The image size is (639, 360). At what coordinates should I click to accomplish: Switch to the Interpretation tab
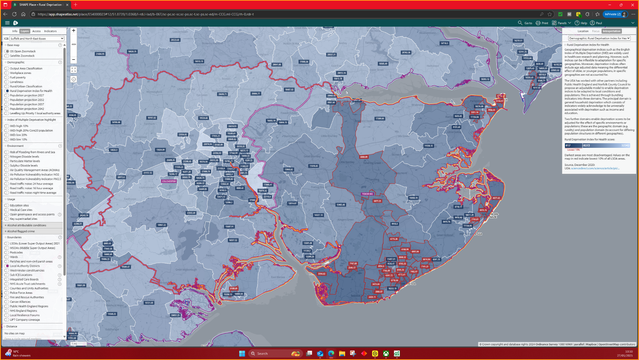click(612, 31)
